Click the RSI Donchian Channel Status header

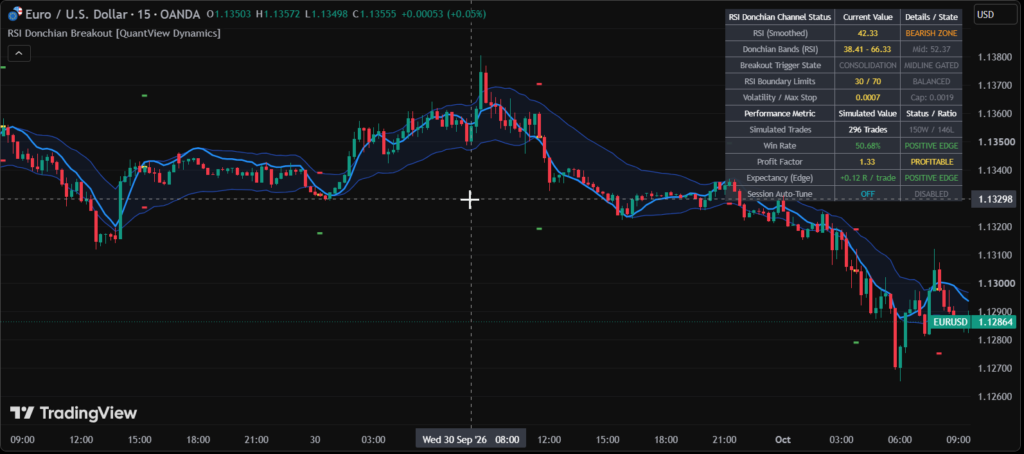pos(780,17)
